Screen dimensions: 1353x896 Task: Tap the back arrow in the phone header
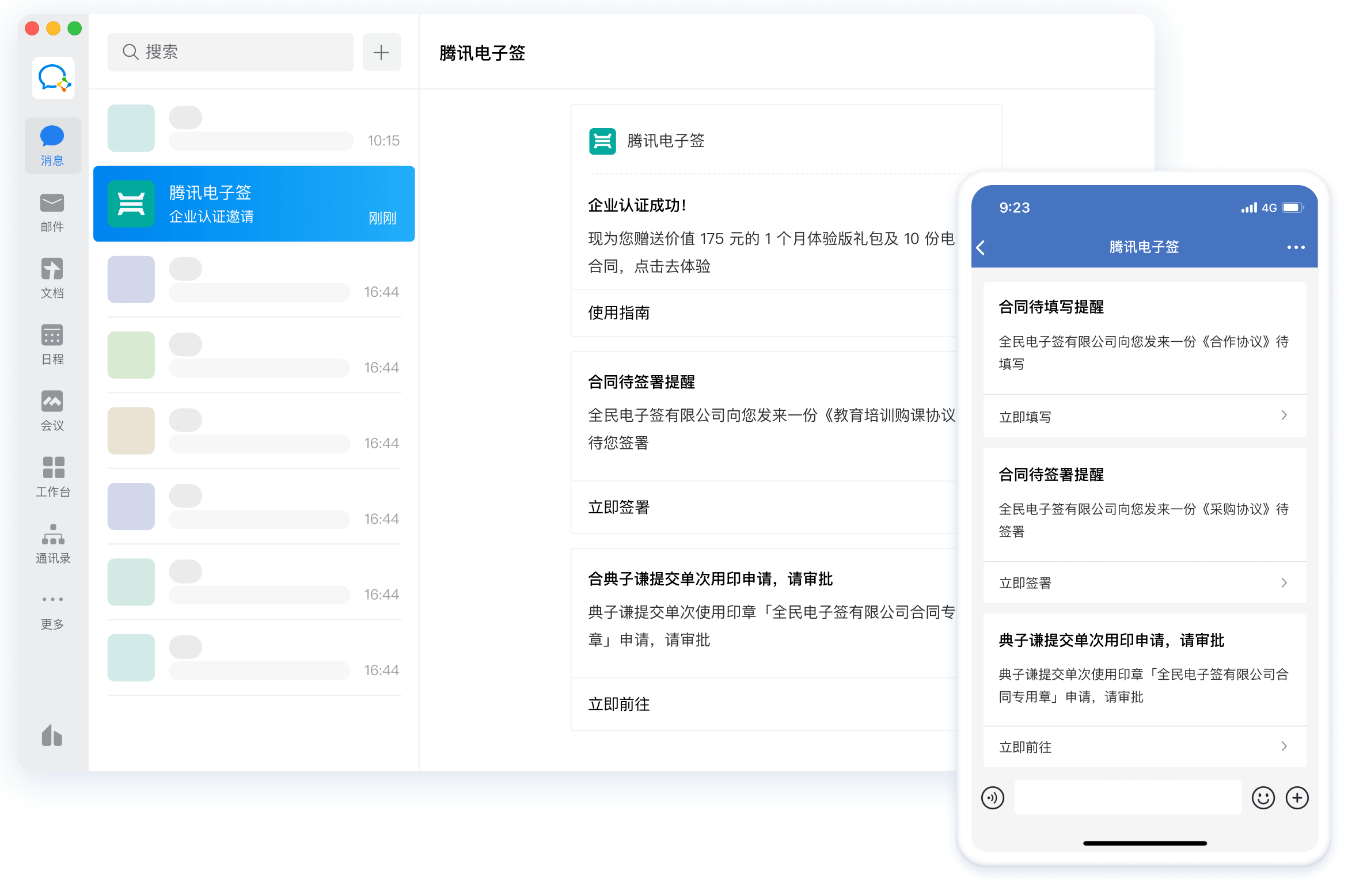coord(981,247)
